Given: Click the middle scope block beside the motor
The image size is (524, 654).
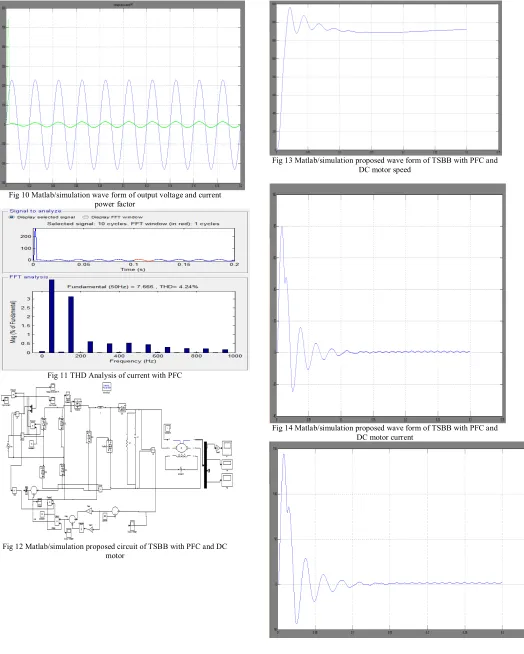Looking at the screenshot, I should pos(227,465).
